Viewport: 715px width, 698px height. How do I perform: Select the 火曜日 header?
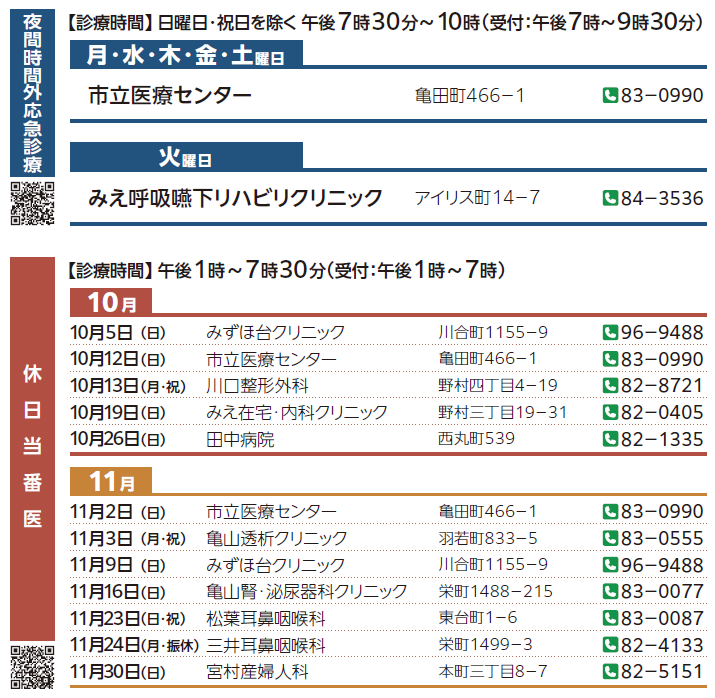click(x=185, y=157)
